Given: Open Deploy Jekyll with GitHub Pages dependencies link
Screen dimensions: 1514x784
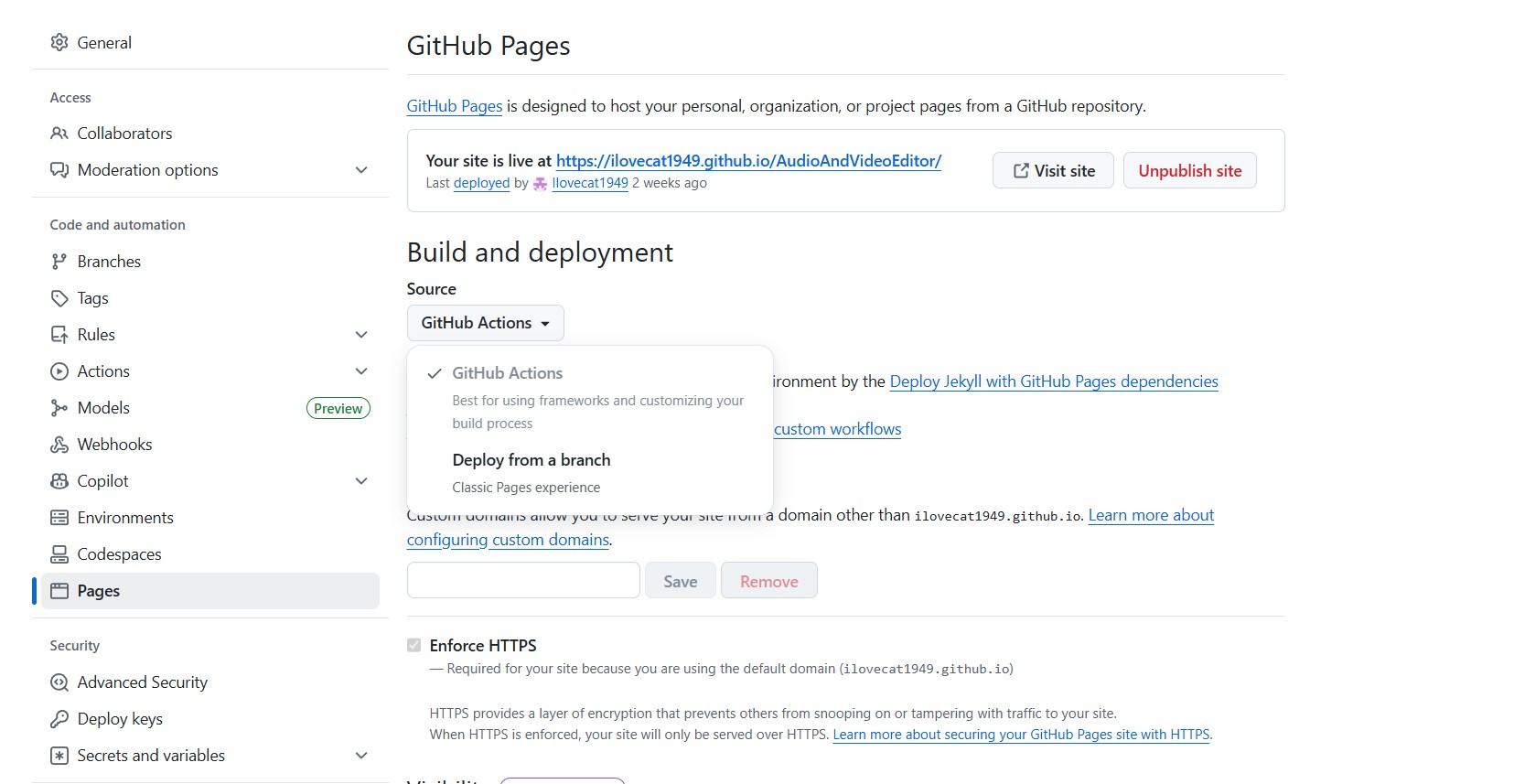Looking at the screenshot, I should pyautogui.click(x=1054, y=381).
